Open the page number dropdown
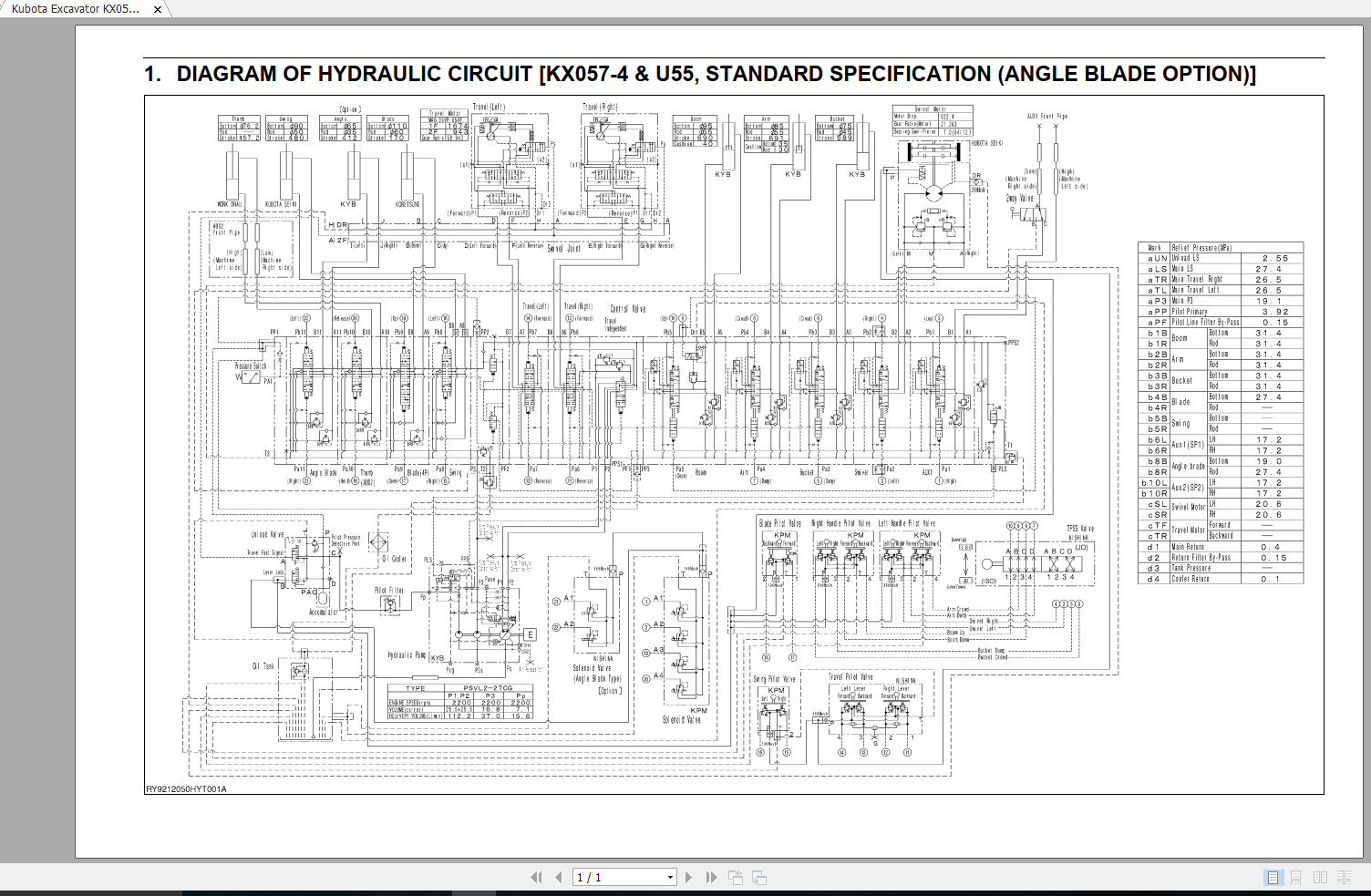Viewport: 1371px width, 896px height. pyautogui.click(x=670, y=878)
